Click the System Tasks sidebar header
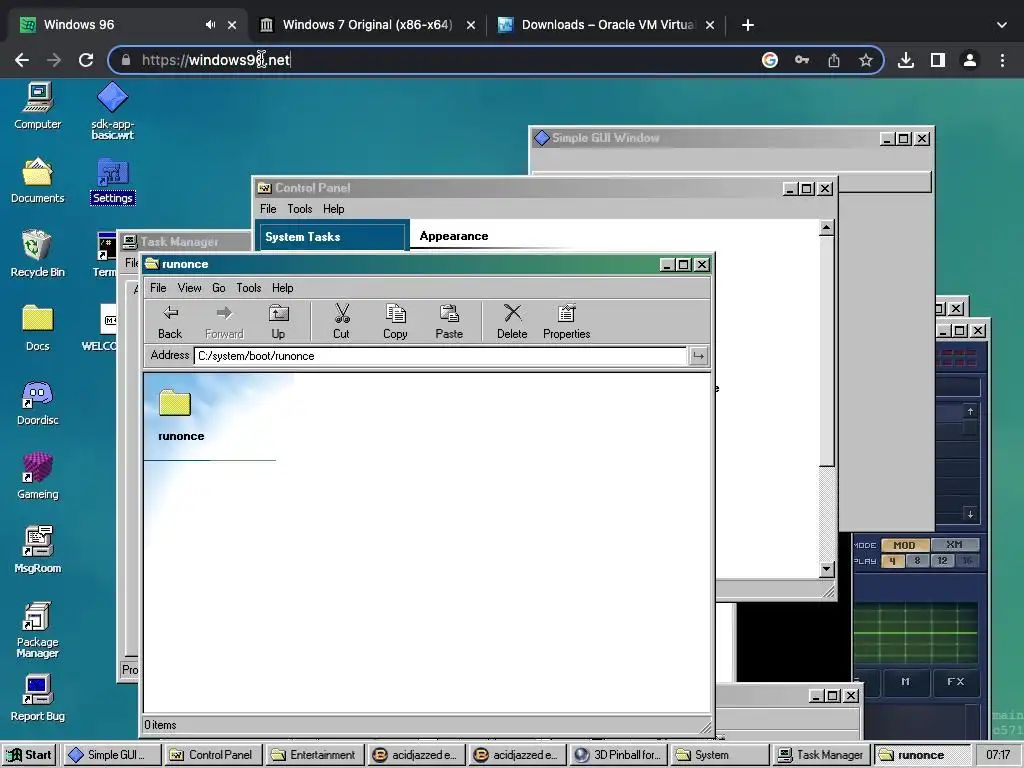 point(332,236)
